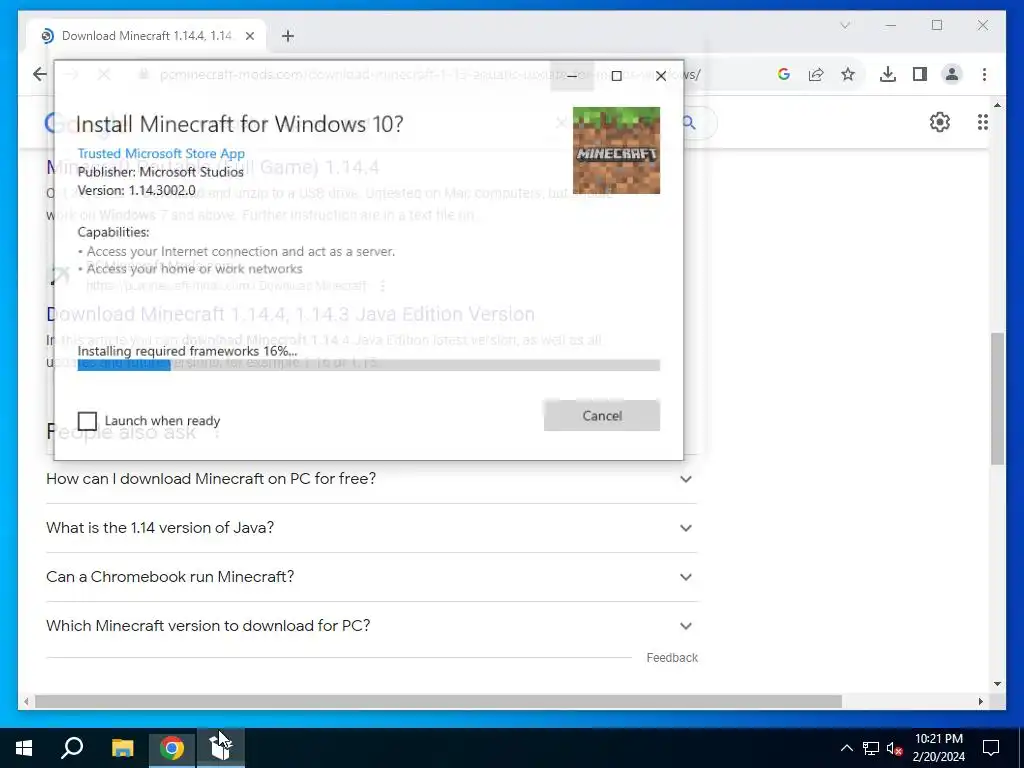Expand Can a Chromebook run Minecraft question
The image size is (1024, 768).
coord(371,577)
